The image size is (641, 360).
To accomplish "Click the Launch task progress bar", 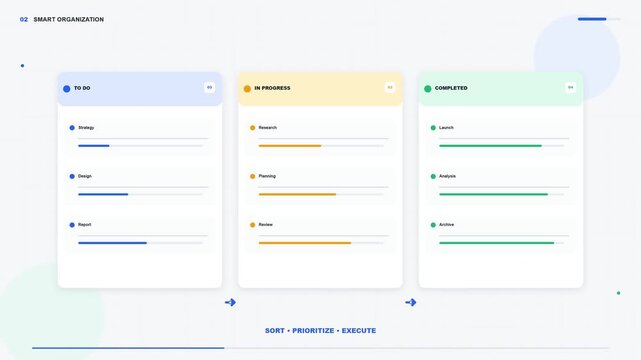I will point(502,146).
